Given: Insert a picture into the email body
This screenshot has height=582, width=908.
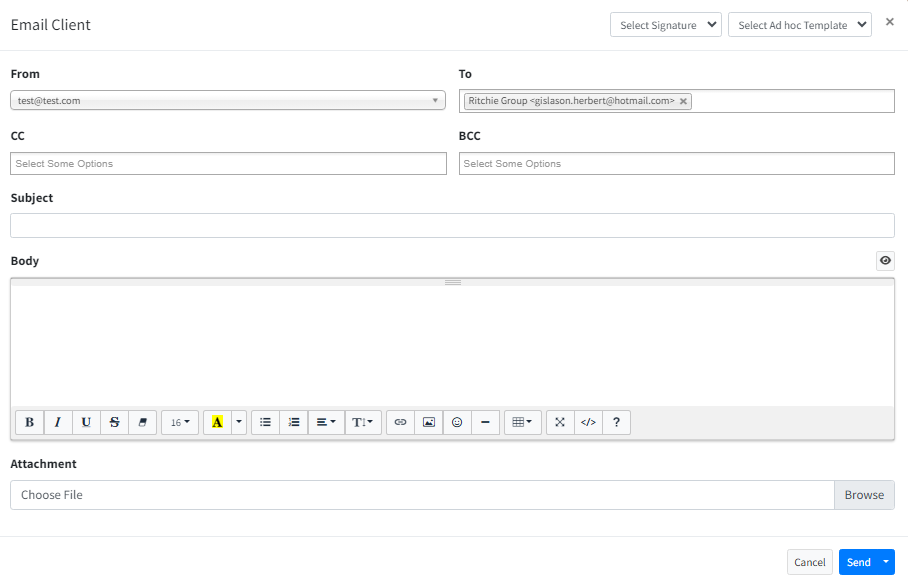Looking at the screenshot, I should click(428, 423).
